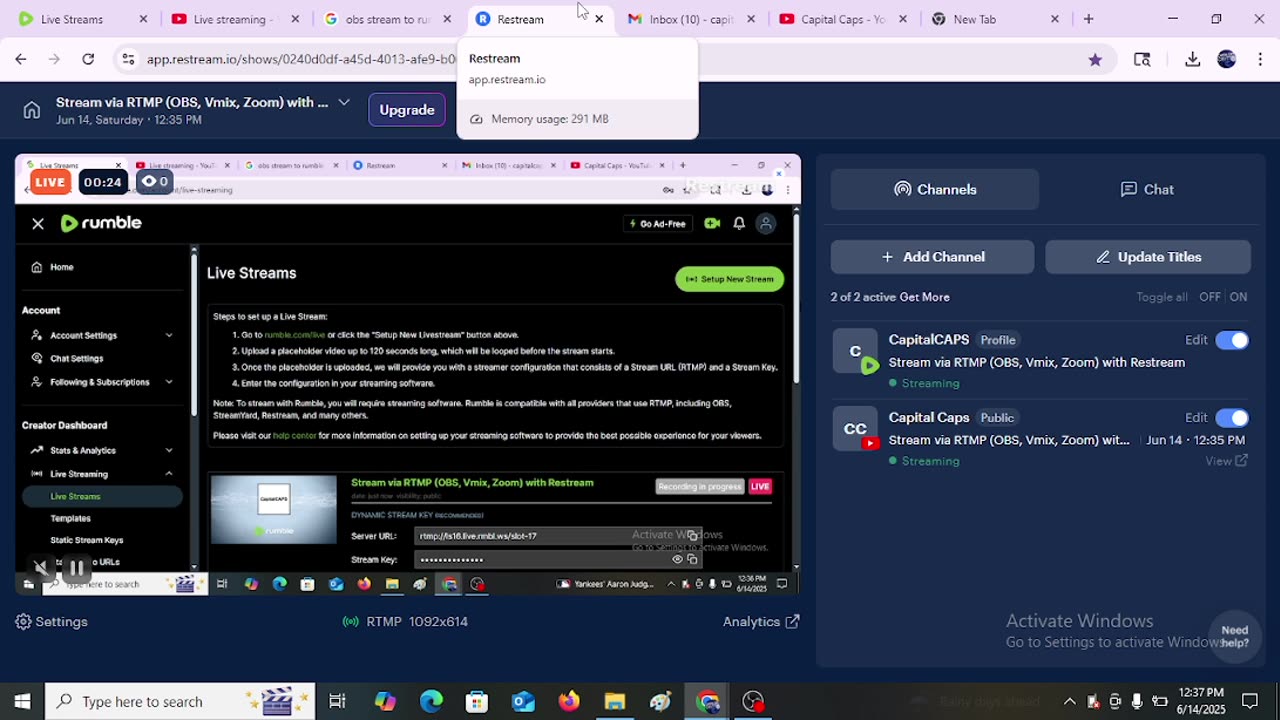The width and height of the screenshot is (1280, 720).
Task: Go back with Chrome's back arrow
Action: coord(21,60)
